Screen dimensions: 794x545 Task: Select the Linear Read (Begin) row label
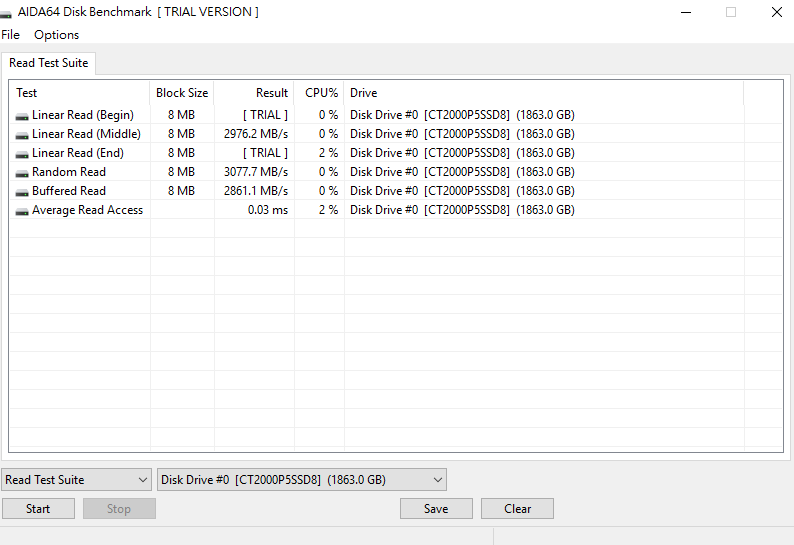[x=83, y=115]
